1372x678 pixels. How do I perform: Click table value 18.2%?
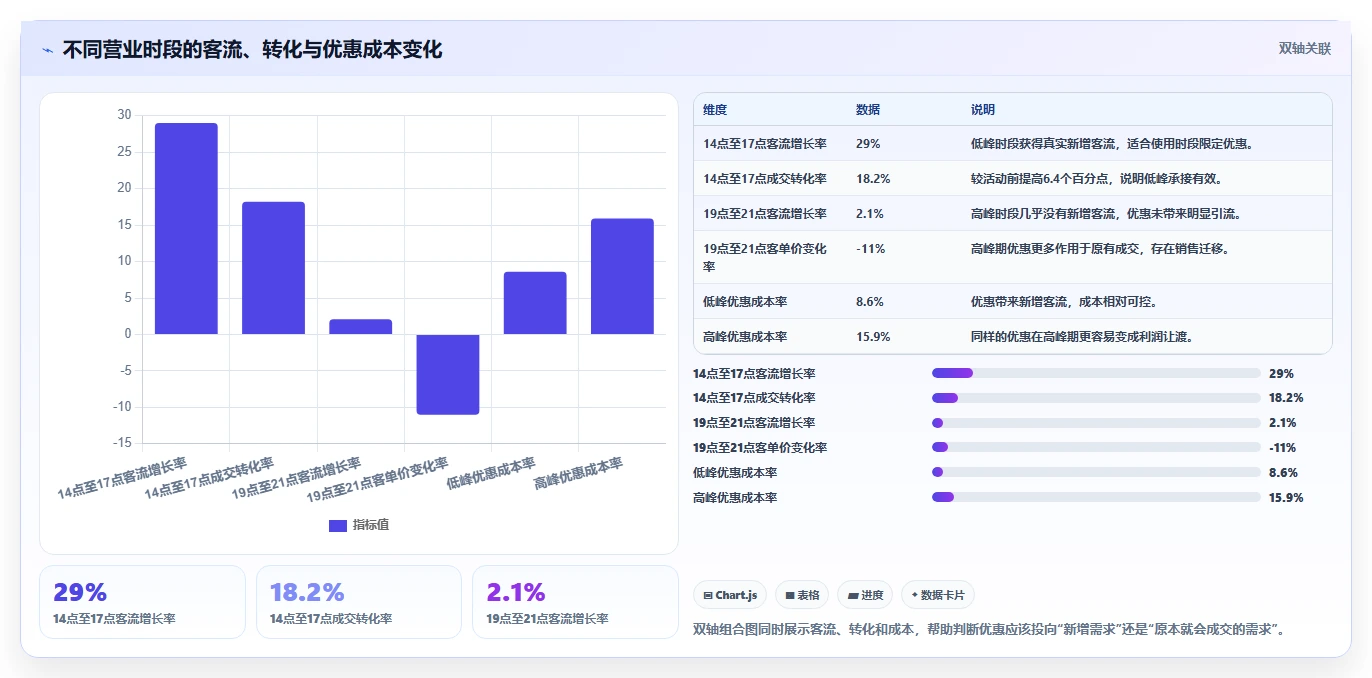coord(873,179)
